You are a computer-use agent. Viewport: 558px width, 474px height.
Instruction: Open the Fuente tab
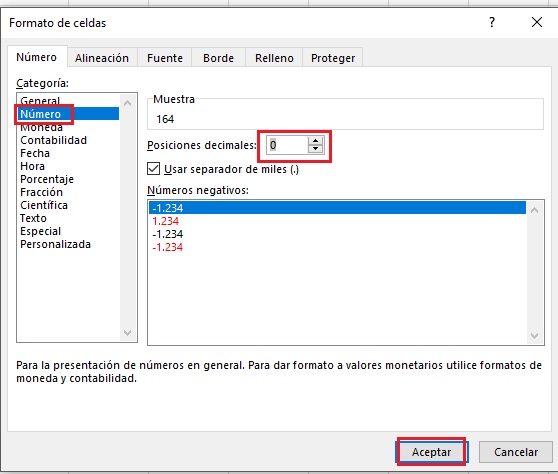coord(165,58)
